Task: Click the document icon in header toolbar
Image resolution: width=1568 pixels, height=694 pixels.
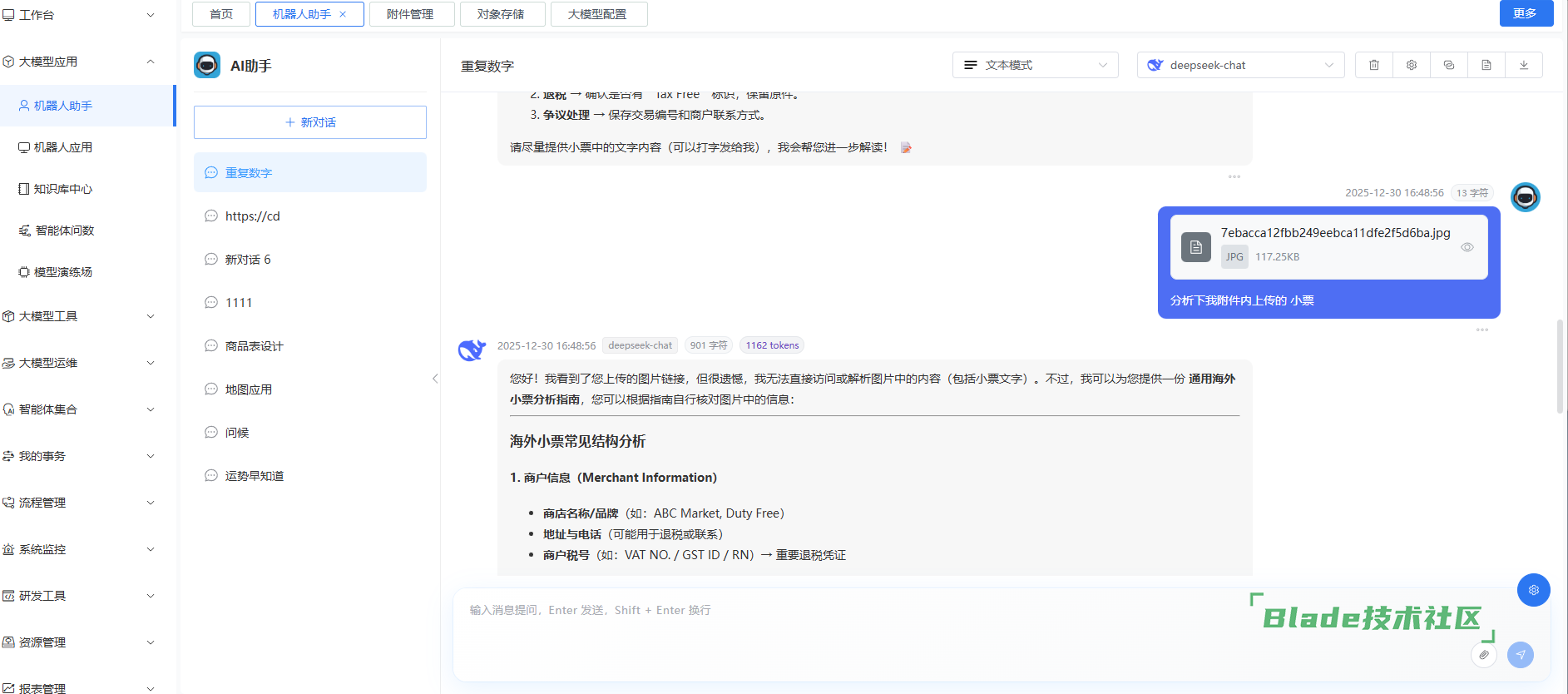Action: point(1486,65)
